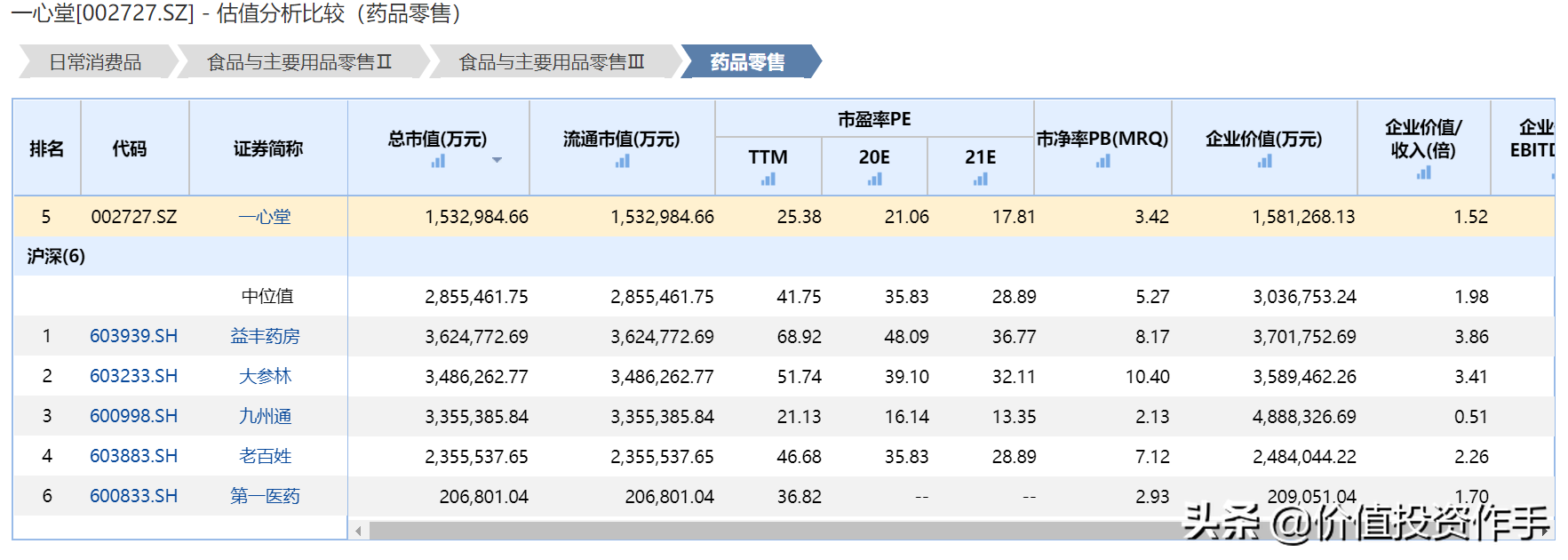
Task: Click 一心堂 total market cap 1,532,984.66
Action: pos(476,217)
